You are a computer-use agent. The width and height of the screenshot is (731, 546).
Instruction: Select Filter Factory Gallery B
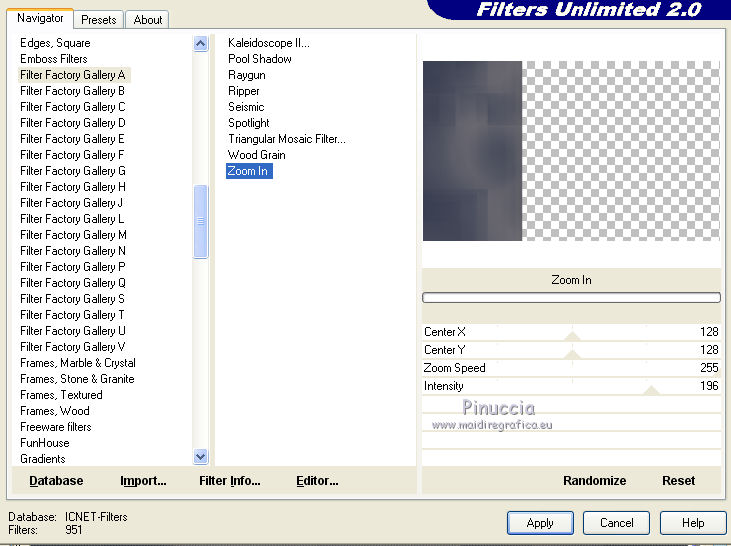72,91
